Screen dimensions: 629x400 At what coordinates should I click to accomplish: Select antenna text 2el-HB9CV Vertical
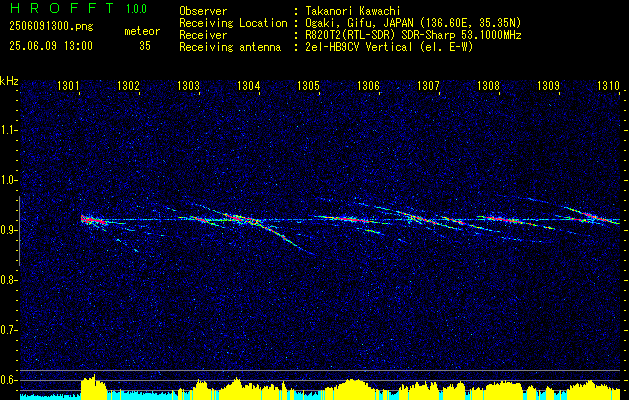coord(359,47)
